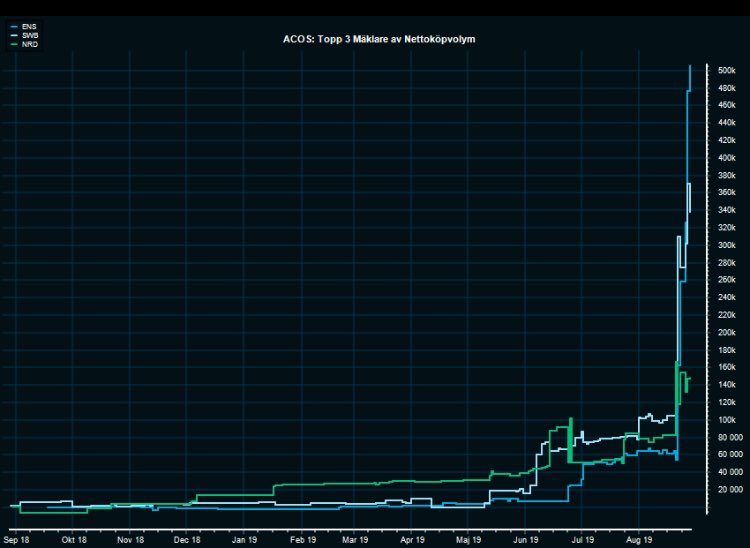Viewport: 750px width, 548px height.
Task: Select the Nov 18 axis label
Action: 131,540
